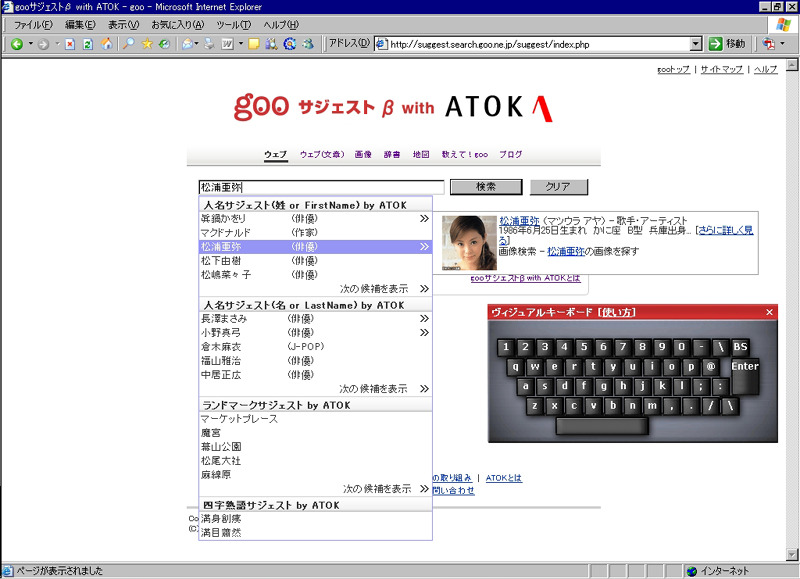The image size is (800, 579).
Task: Click the 松浦亜弥 profile photo thumbnail
Action: [469, 243]
